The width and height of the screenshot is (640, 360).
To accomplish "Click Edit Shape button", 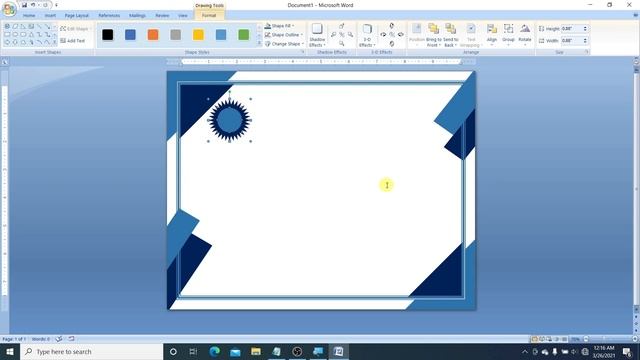I will tap(75, 29).
